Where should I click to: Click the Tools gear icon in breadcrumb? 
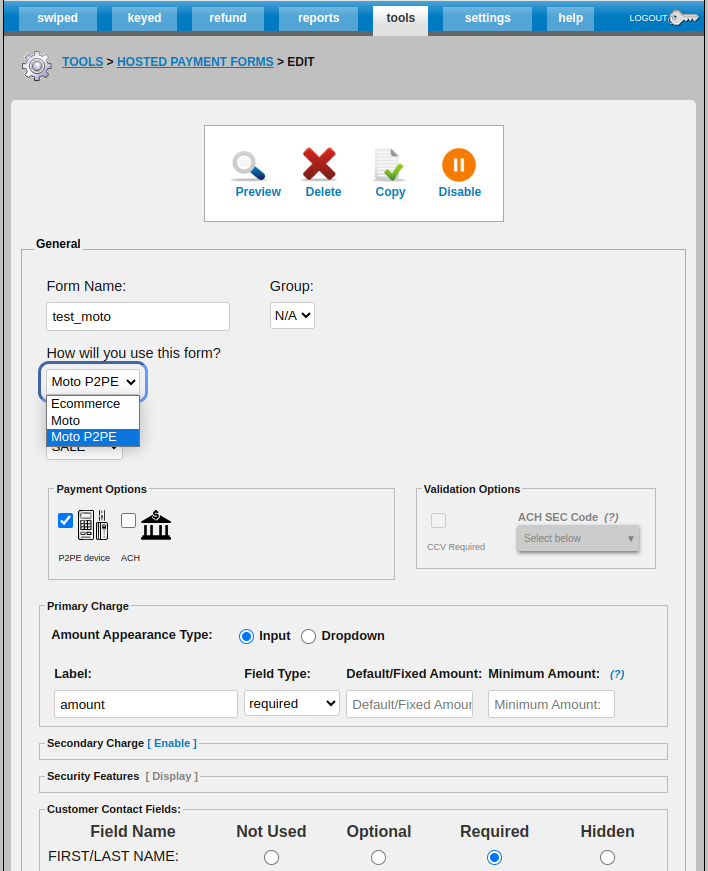coord(37,66)
